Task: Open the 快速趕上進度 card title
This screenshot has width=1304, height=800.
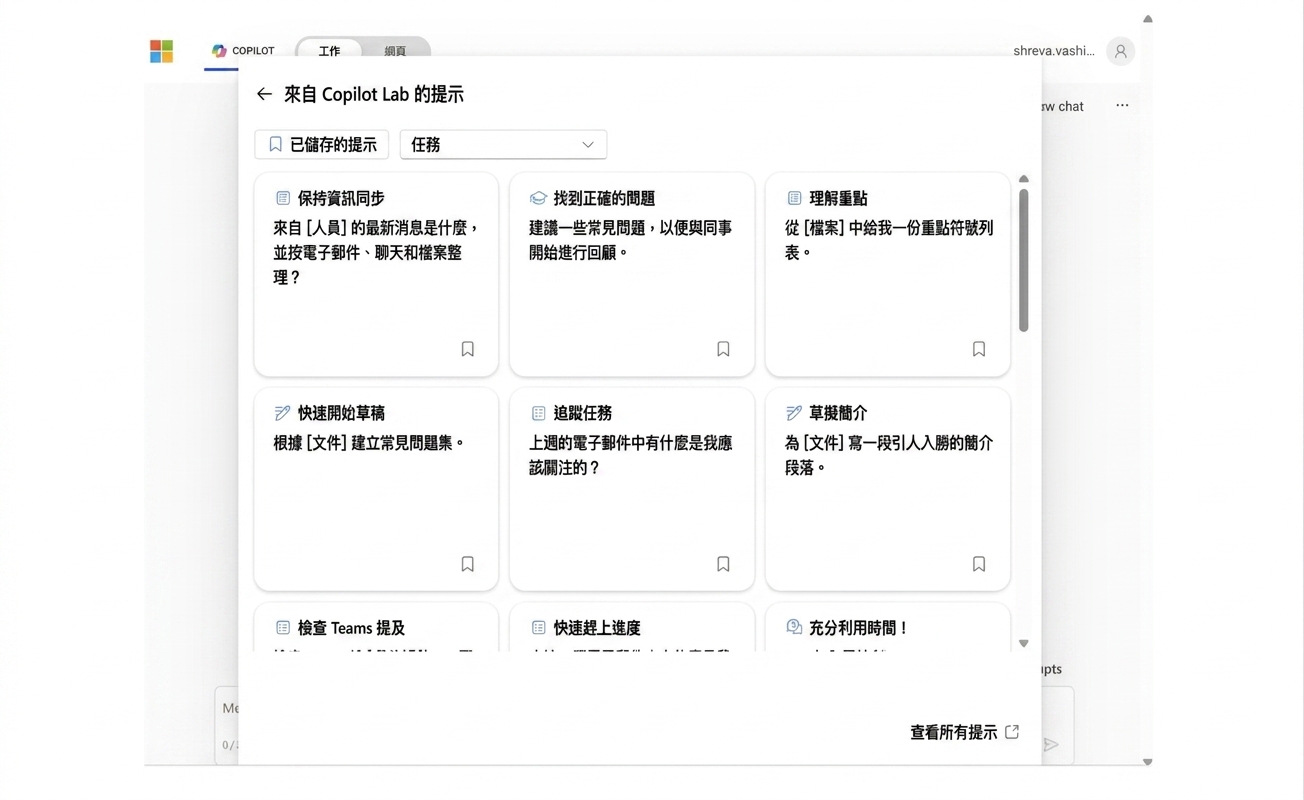Action: point(597,628)
